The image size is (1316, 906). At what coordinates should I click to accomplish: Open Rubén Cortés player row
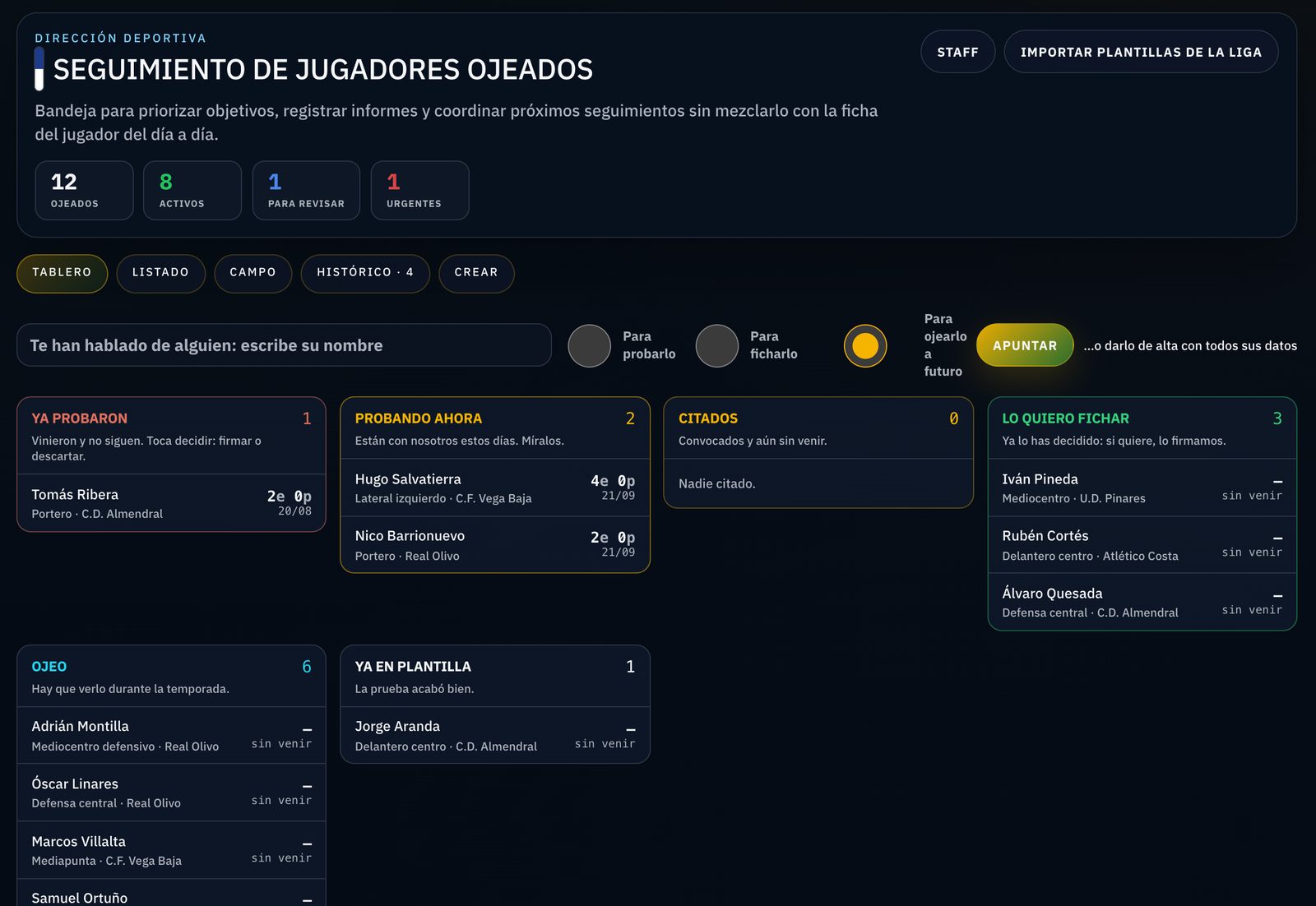pos(1142,545)
